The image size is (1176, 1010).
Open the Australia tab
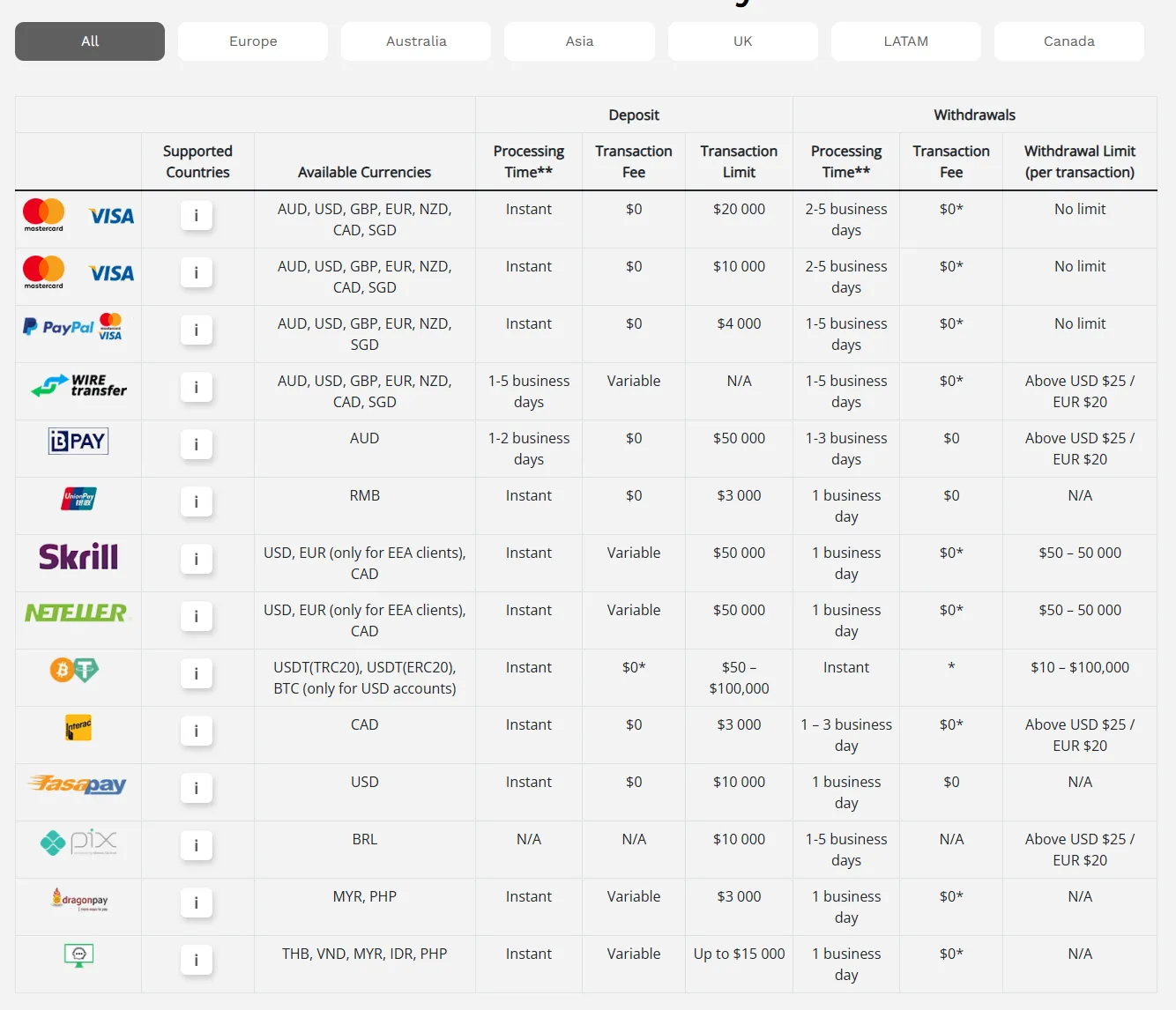416,41
